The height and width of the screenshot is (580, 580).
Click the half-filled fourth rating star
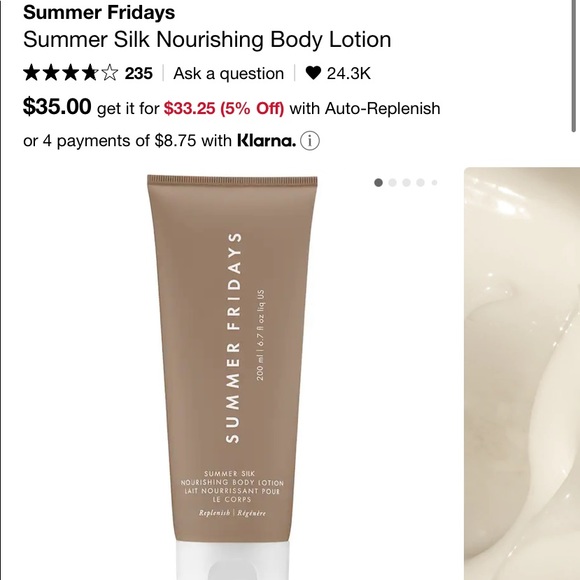tap(90, 72)
